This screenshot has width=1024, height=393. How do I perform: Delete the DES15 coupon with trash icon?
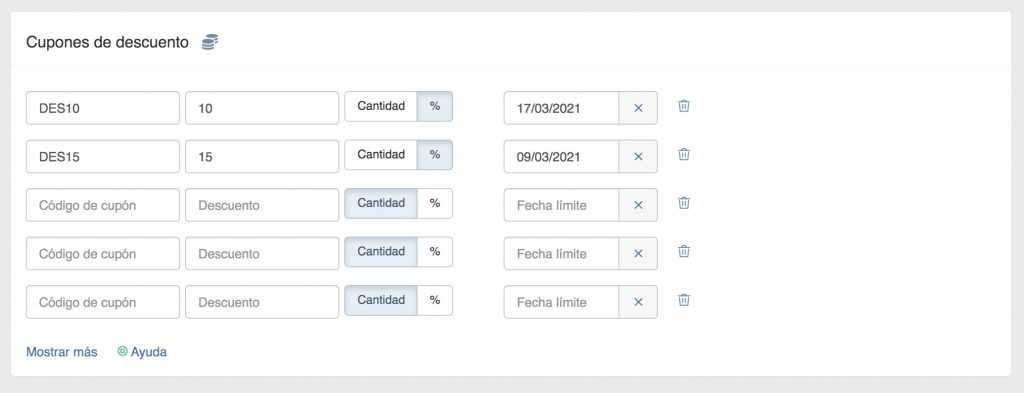(x=684, y=154)
